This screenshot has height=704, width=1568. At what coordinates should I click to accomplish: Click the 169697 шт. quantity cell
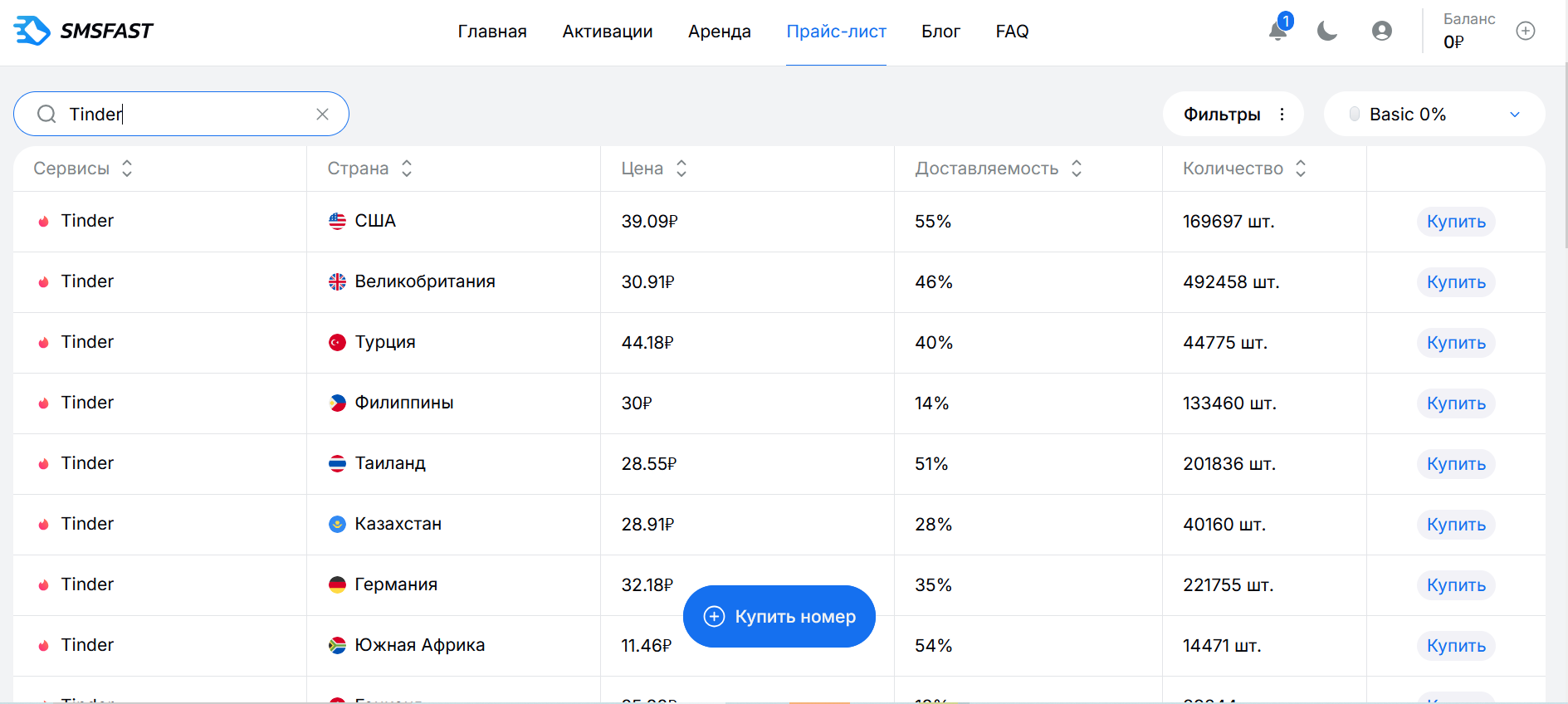click(x=1229, y=222)
